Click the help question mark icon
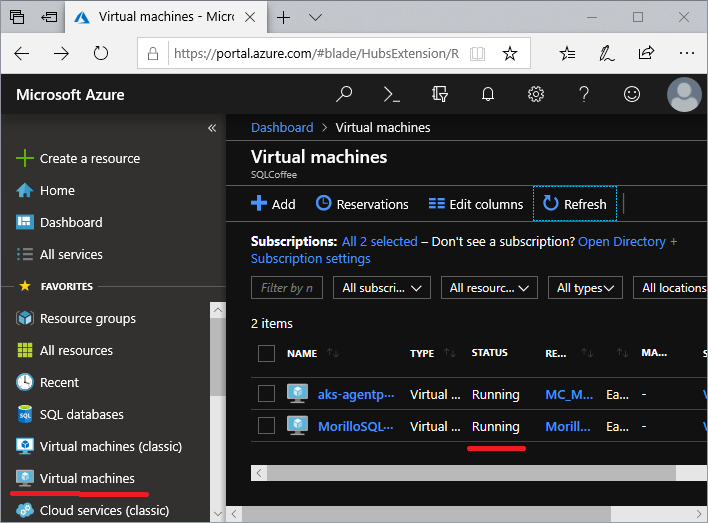The width and height of the screenshot is (708, 523). [x=584, y=94]
